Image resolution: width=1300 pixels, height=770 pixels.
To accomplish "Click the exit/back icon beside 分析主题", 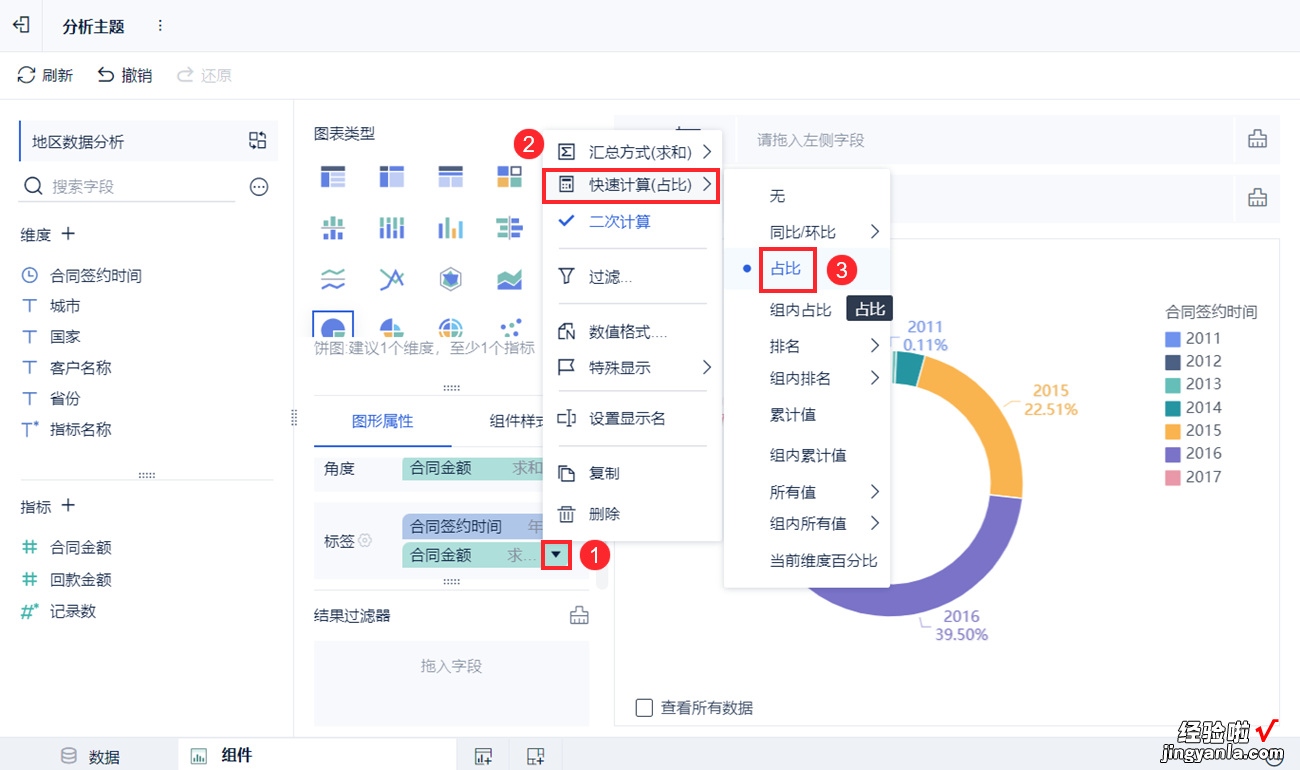I will pyautogui.click(x=21, y=25).
